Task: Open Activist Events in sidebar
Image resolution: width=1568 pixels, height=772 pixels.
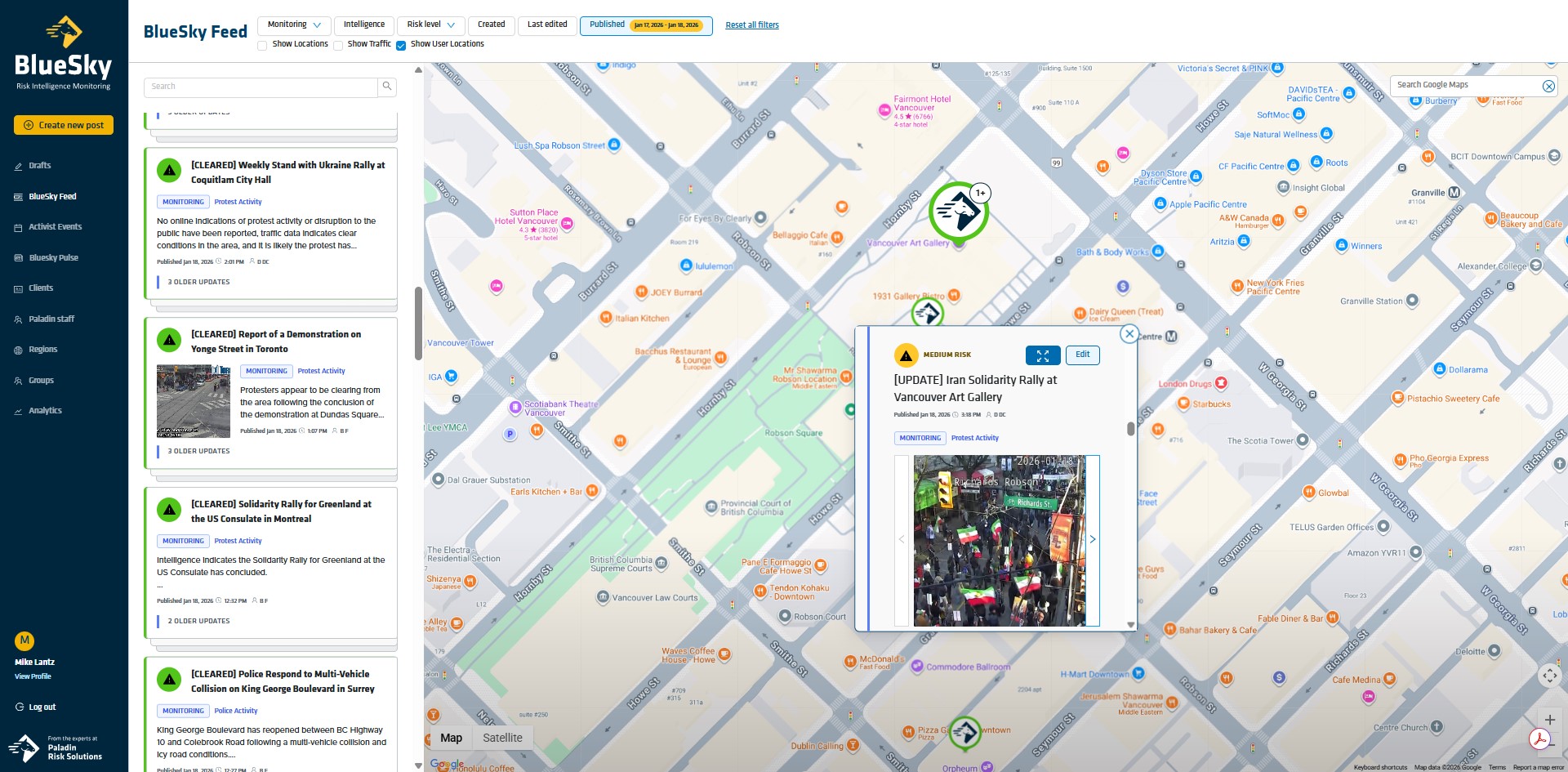Action: [55, 227]
